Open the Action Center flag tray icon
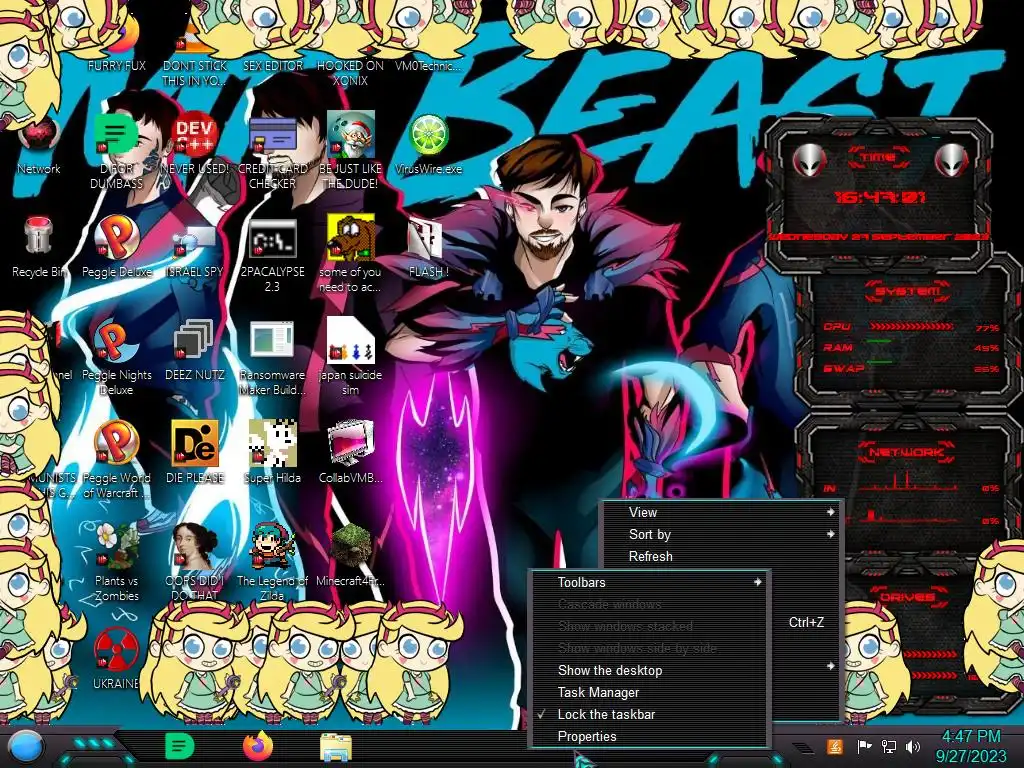The width and height of the screenshot is (1024, 768). (x=864, y=746)
